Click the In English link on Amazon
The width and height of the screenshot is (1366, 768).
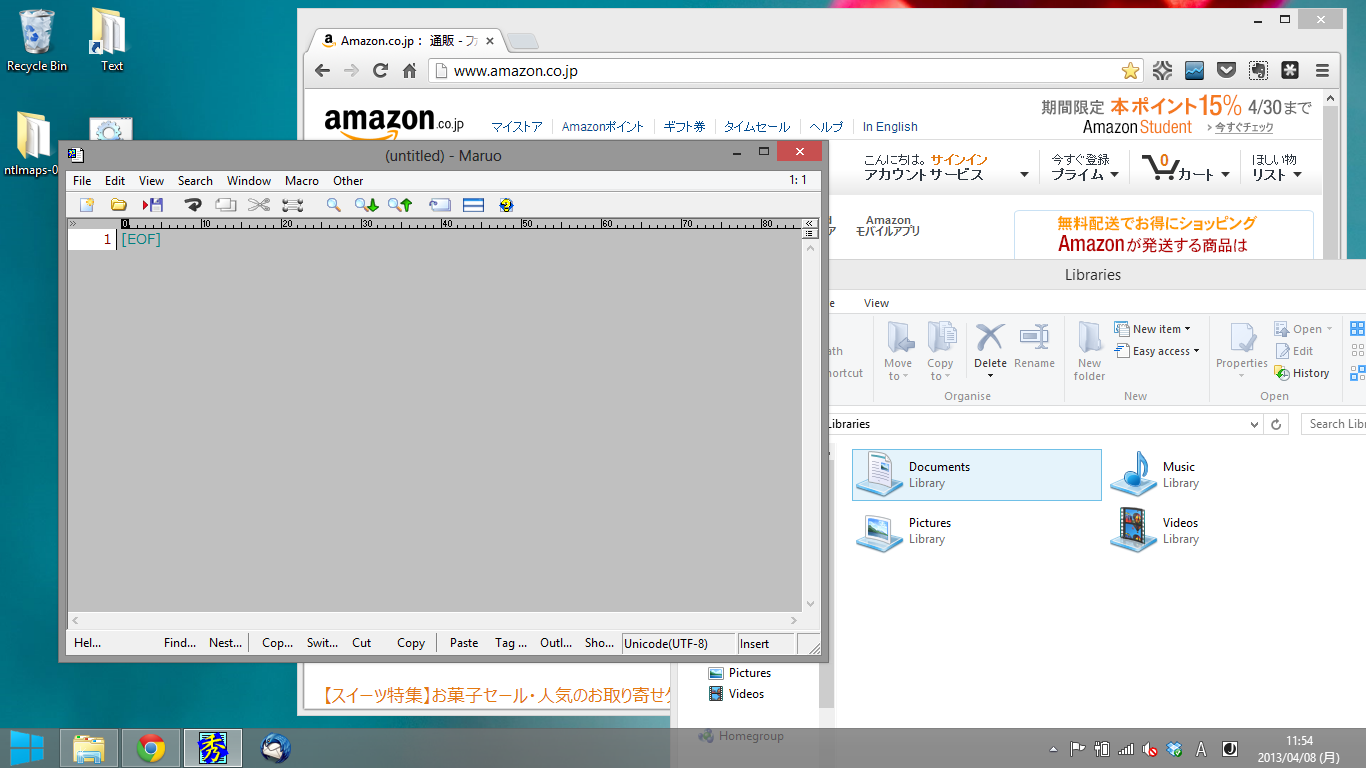click(x=889, y=127)
